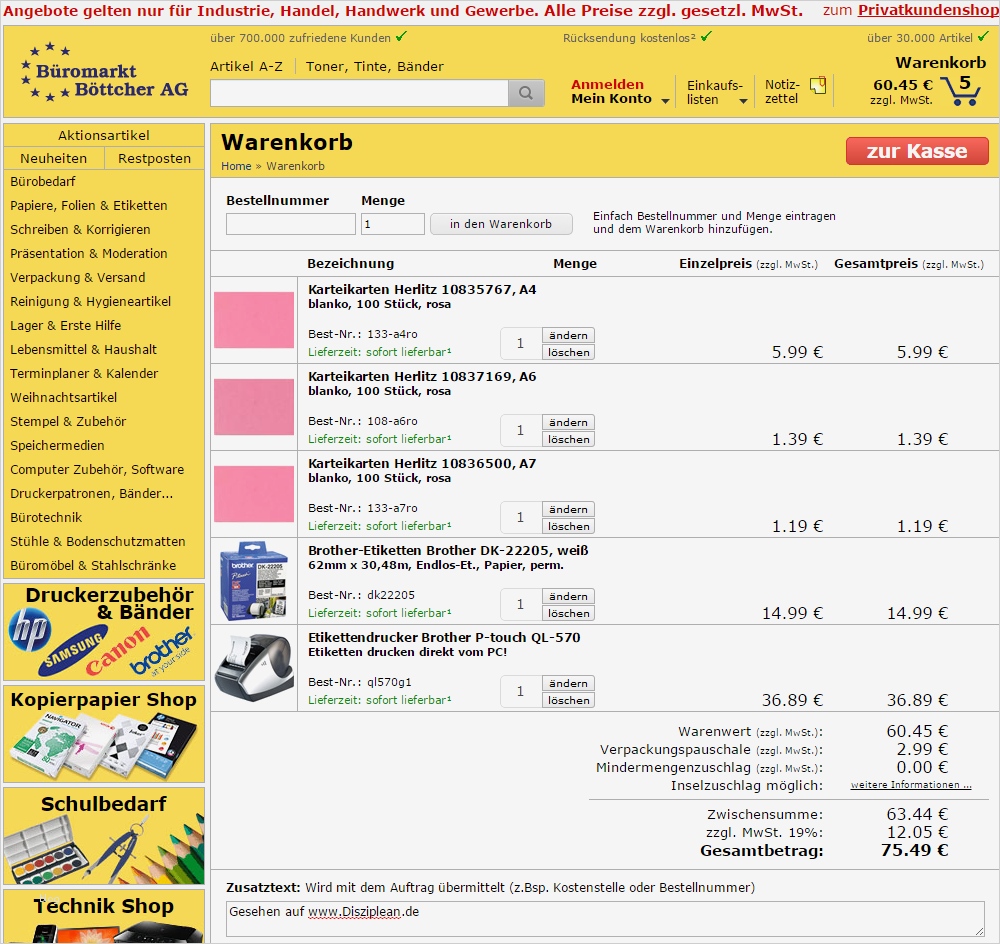This screenshot has height=944, width=1000.
Task: Click the Warenkorb 60.45 € header total
Action: click(x=902, y=85)
